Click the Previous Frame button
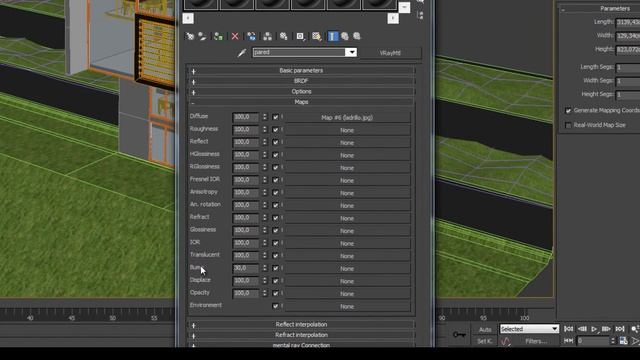The width and height of the screenshot is (640, 360). point(582,329)
